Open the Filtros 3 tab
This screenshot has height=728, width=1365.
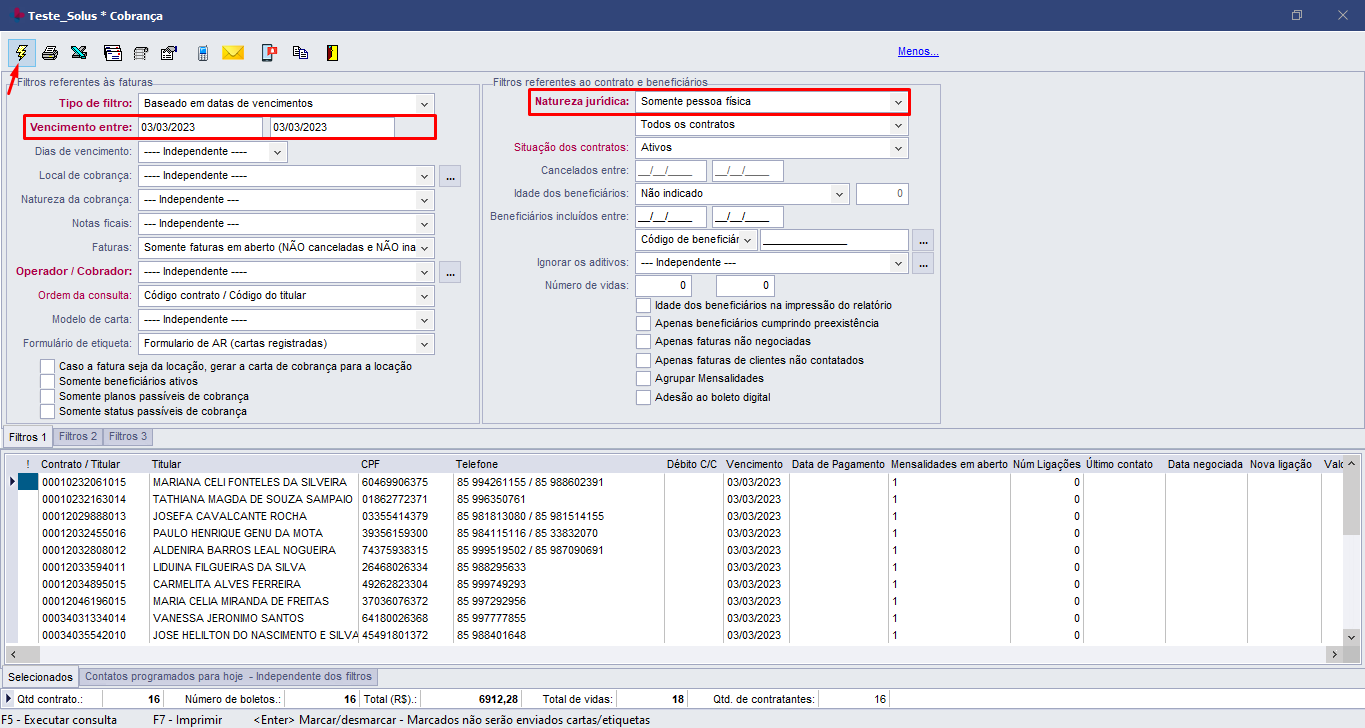(x=128, y=436)
